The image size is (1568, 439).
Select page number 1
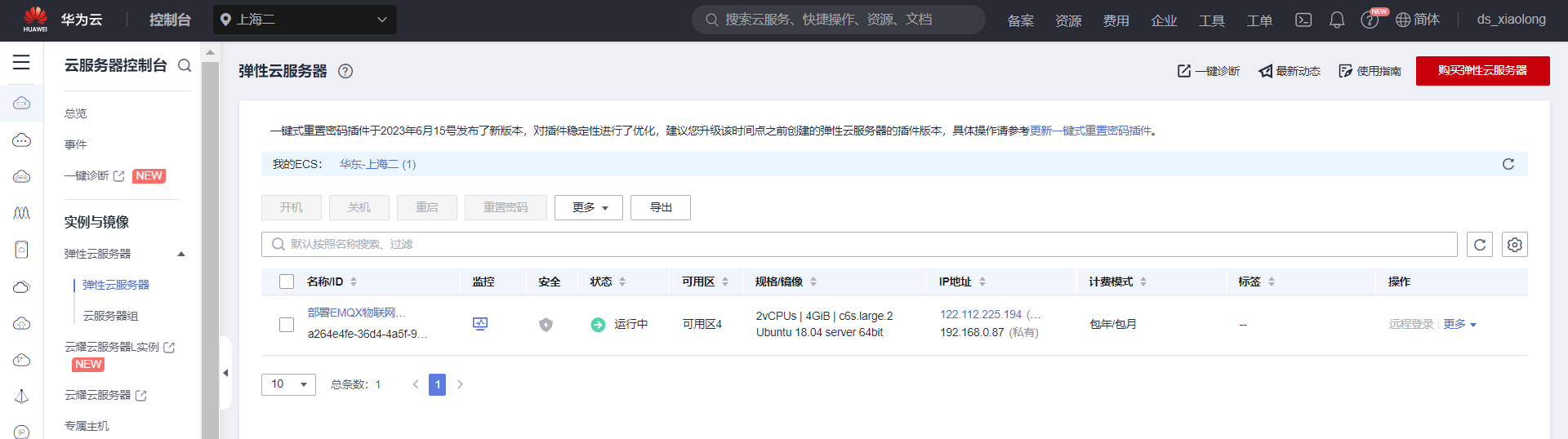pos(438,384)
